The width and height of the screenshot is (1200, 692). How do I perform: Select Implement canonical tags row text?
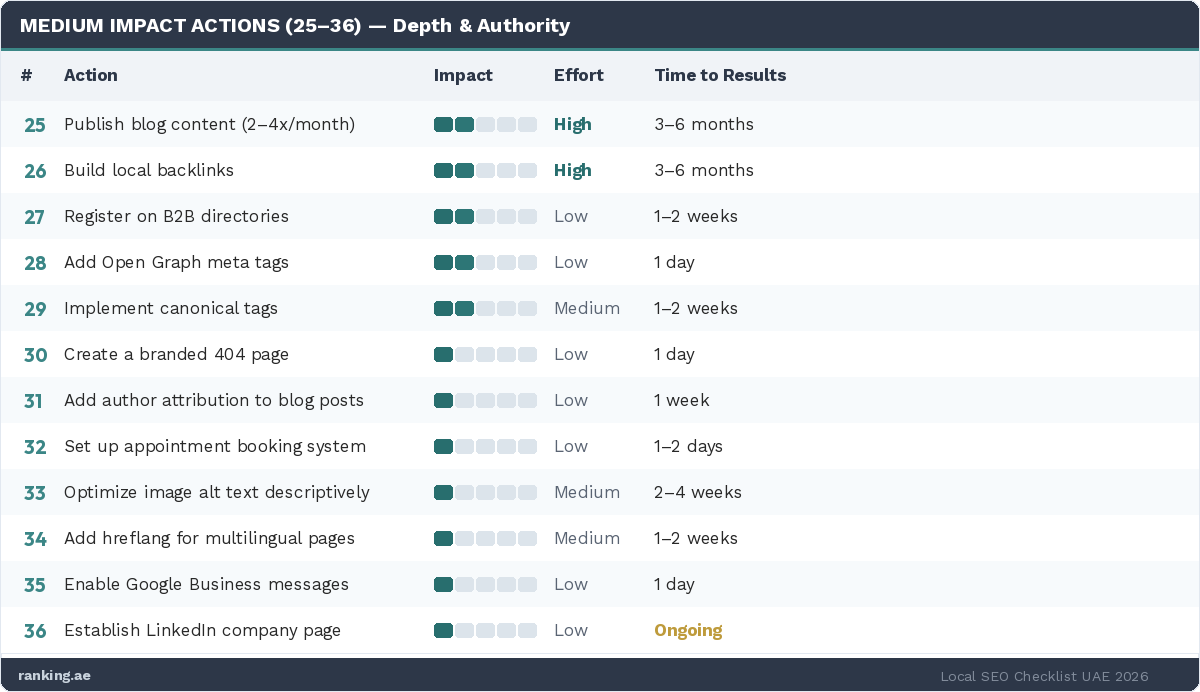pyautogui.click(x=171, y=309)
